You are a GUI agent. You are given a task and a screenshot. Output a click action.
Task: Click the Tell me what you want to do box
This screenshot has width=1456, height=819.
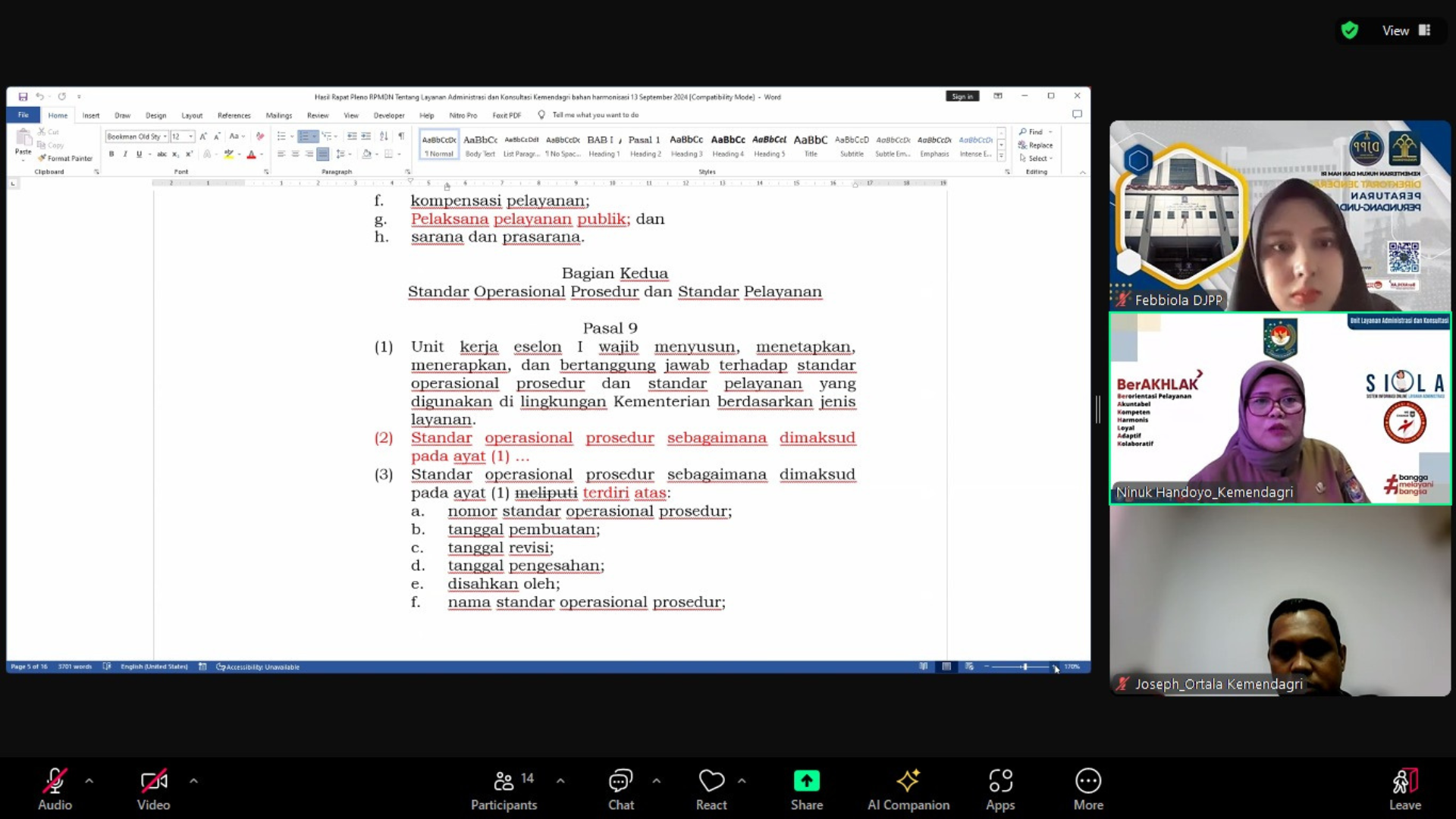(x=588, y=115)
